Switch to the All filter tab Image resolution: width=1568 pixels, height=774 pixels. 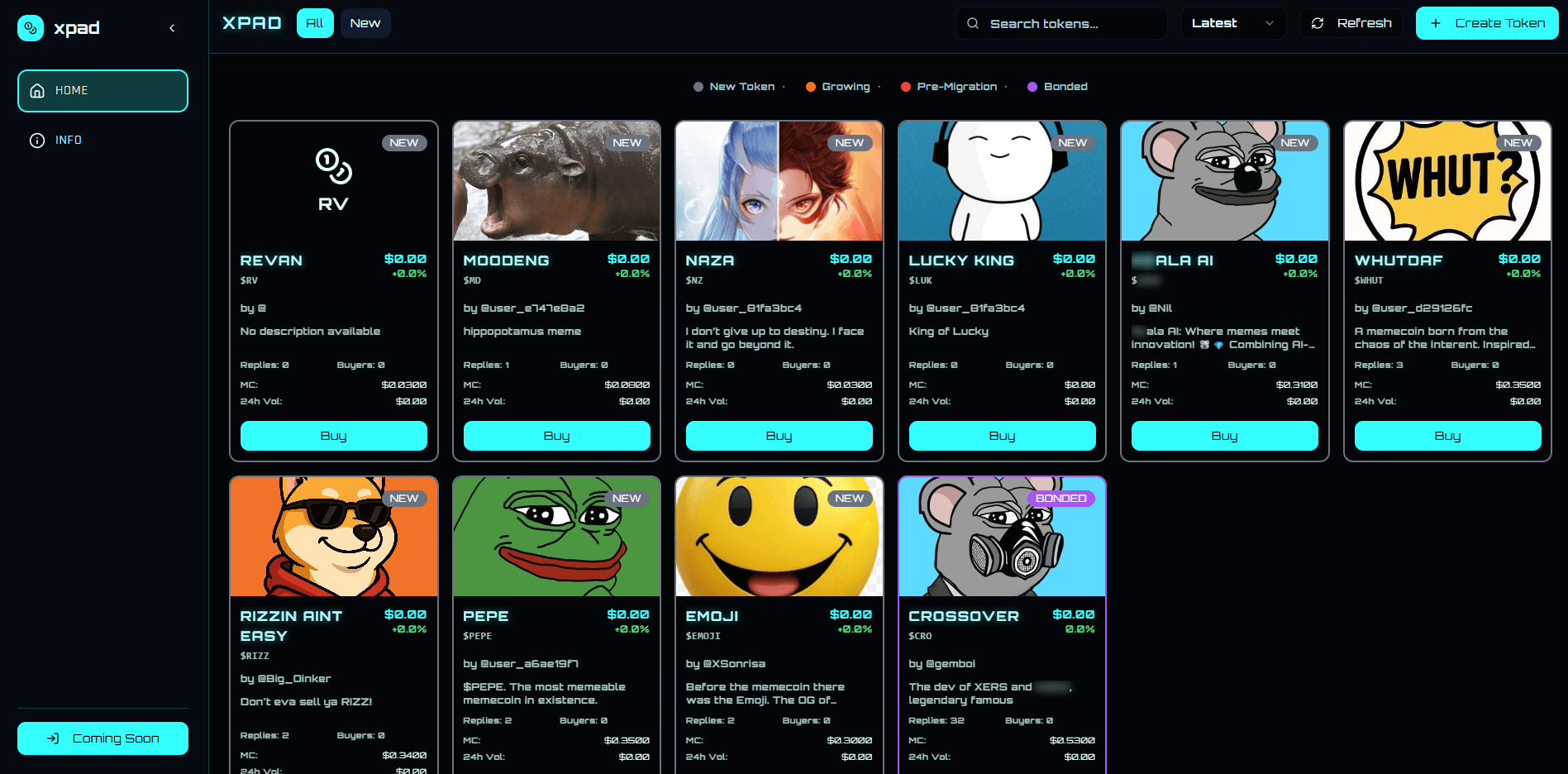[315, 23]
